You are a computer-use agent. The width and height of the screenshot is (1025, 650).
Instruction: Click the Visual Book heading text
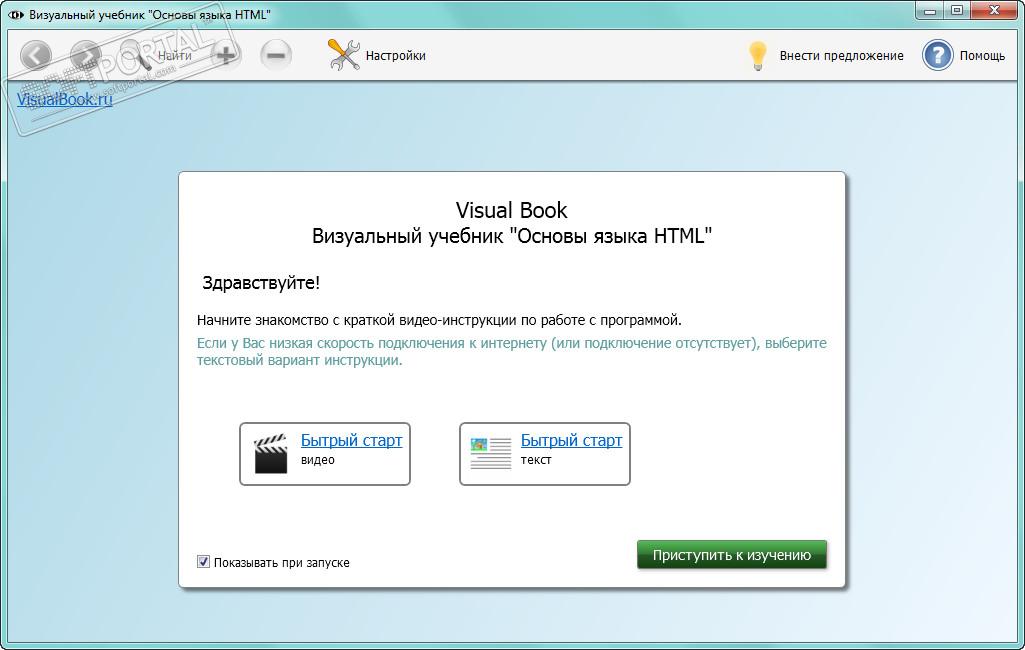(511, 211)
